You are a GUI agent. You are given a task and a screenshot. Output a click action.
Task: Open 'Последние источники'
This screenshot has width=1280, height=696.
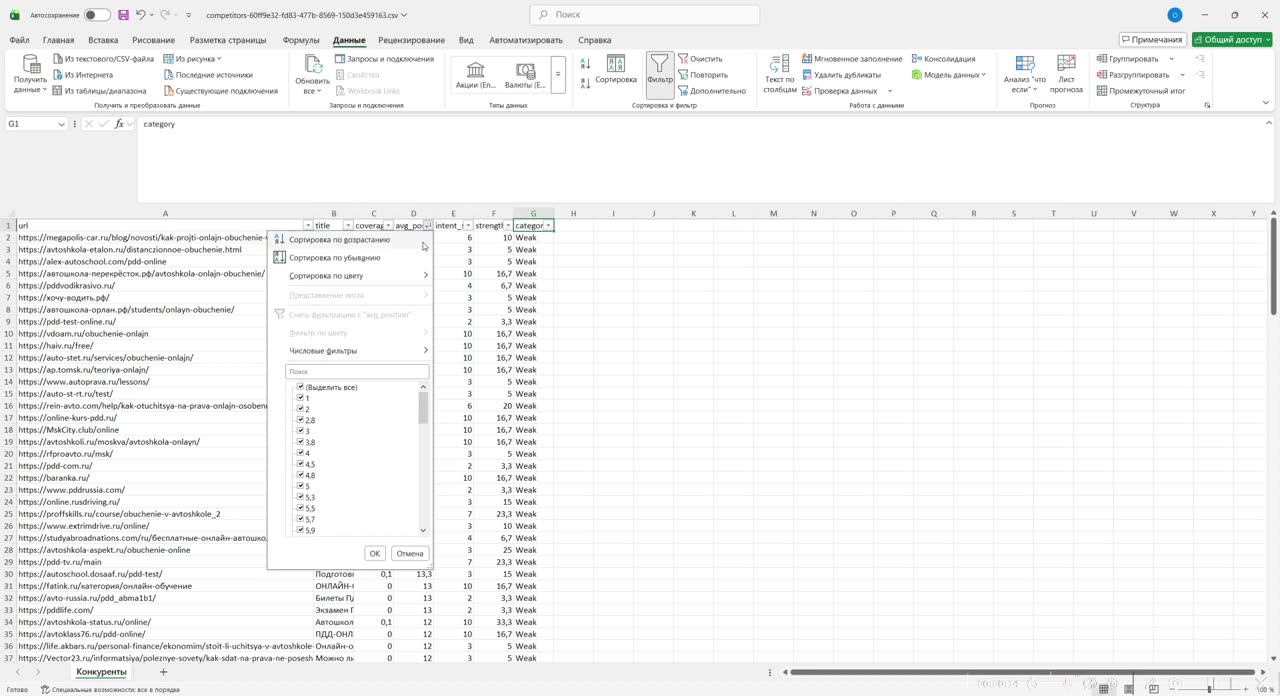click(x=207, y=75)
